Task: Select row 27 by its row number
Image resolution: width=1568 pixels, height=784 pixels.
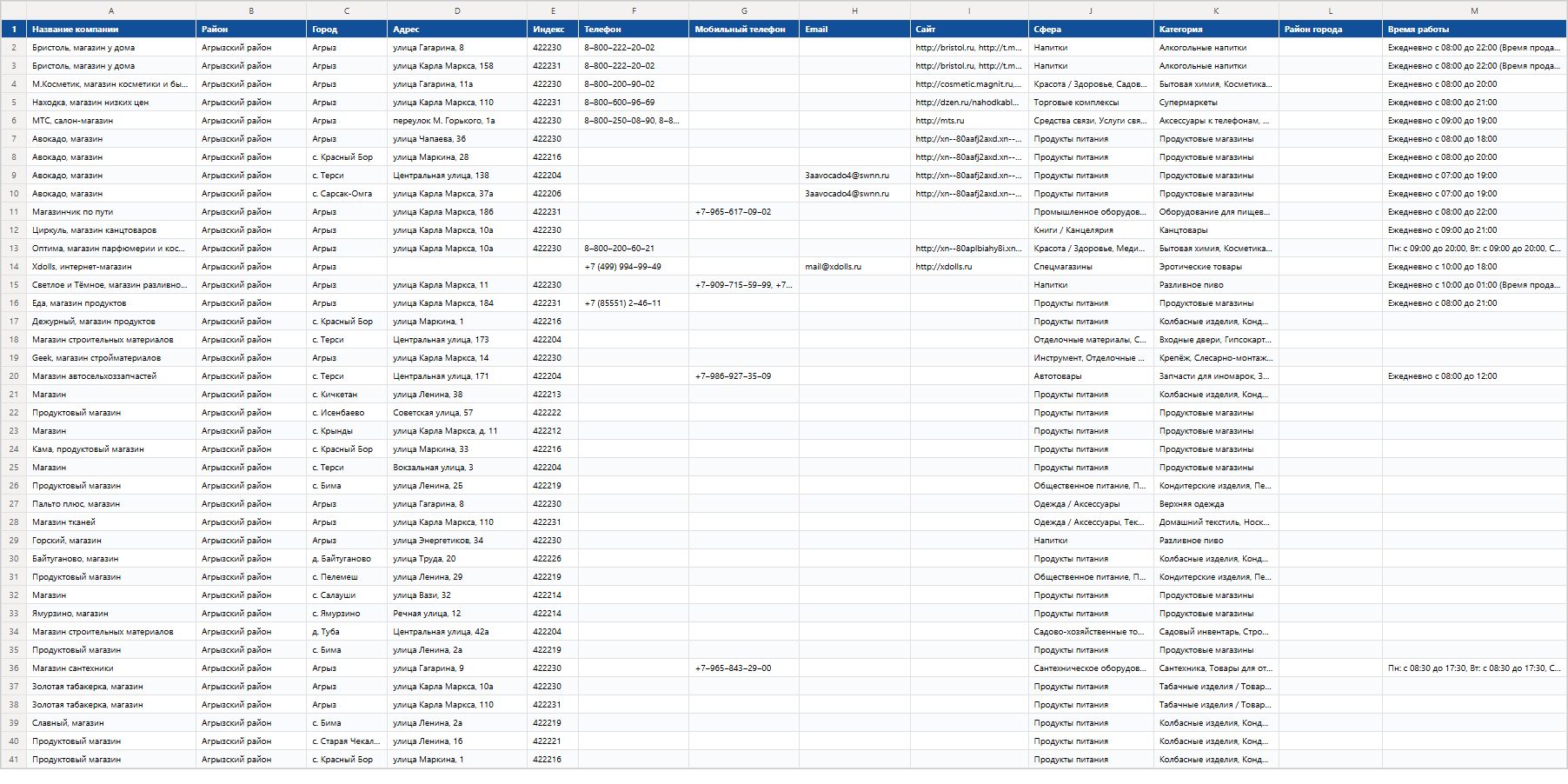Action: point(13,504)
